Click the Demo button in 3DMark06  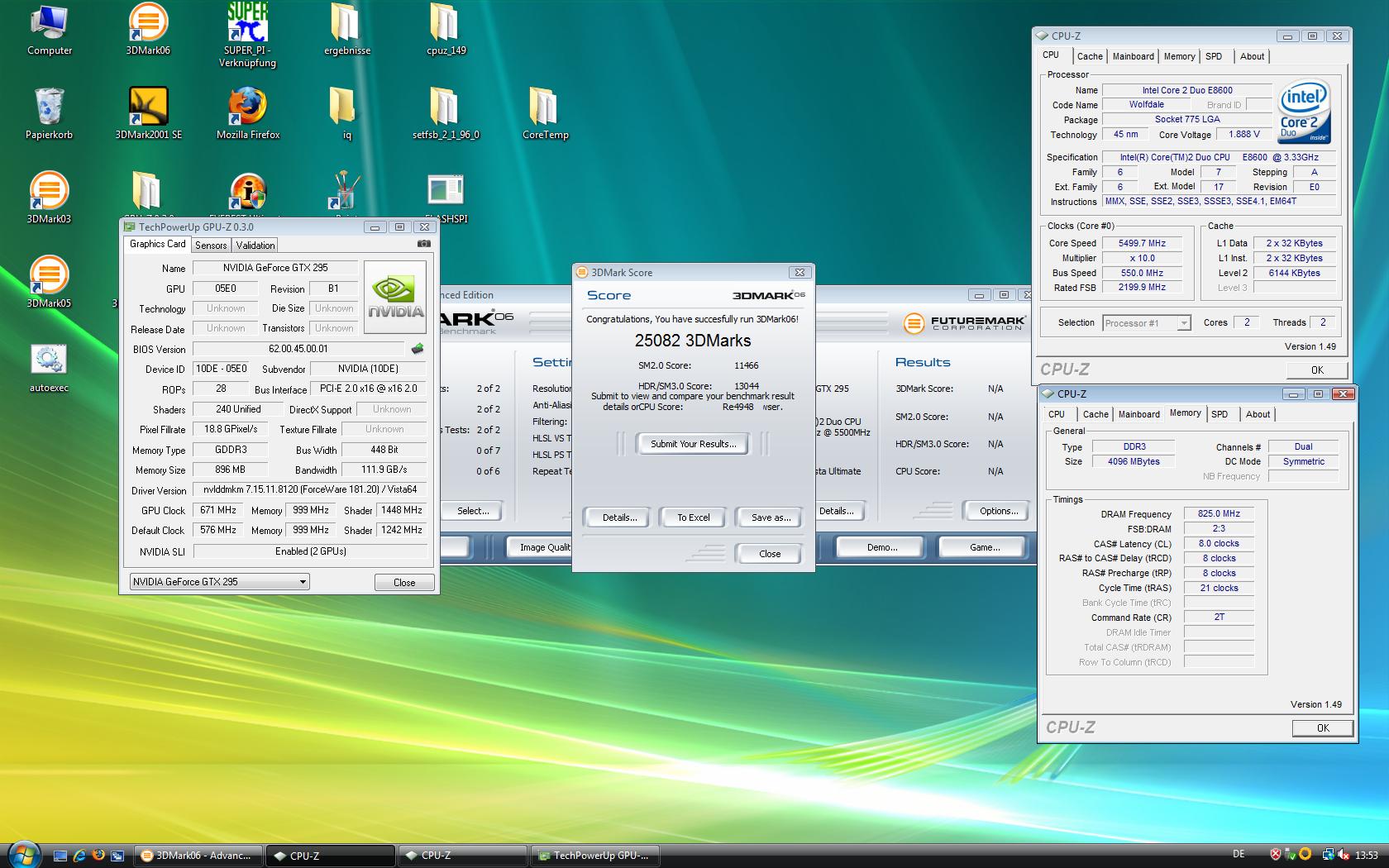882,547
